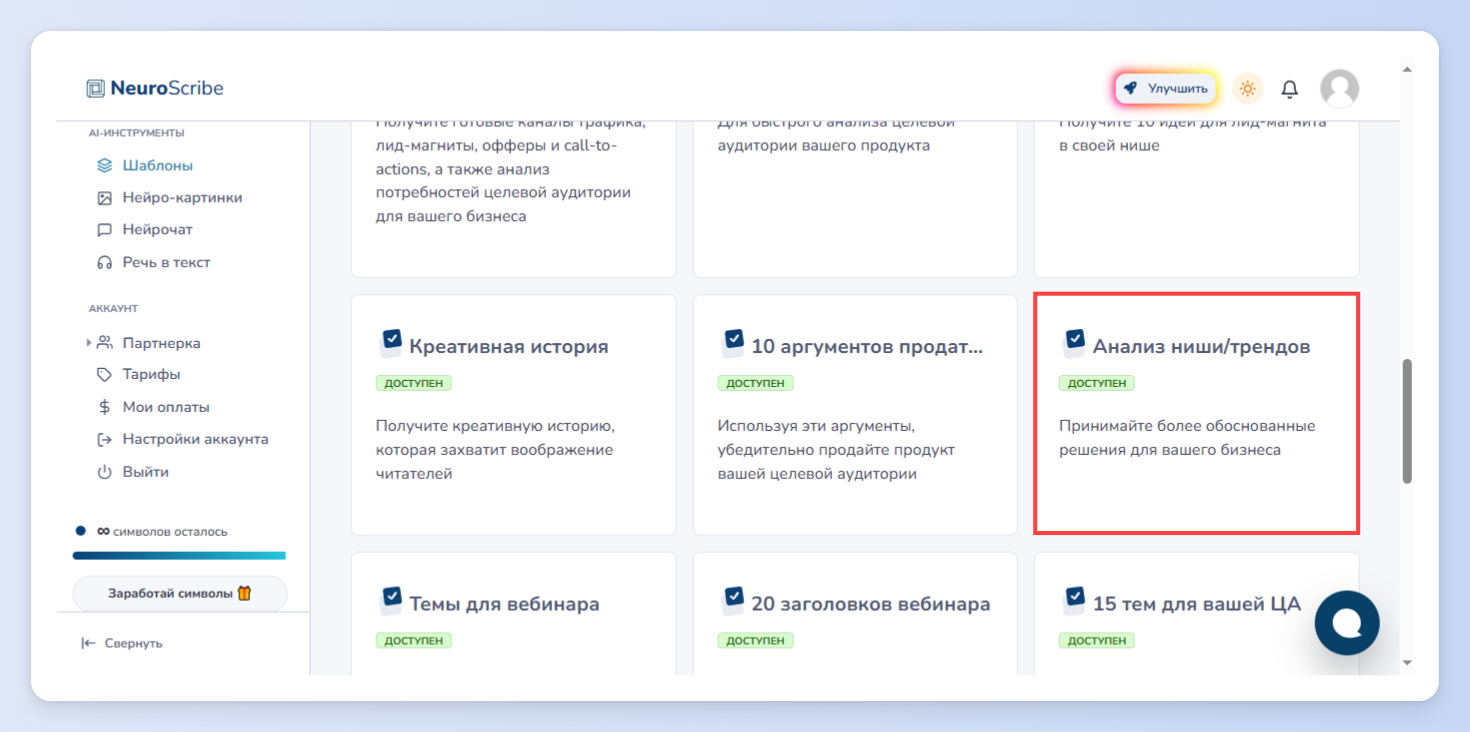The width and height of the screenshot is (1470, 732).
Task: Open Анализ ниши/трендов template title
Action: coord(1201,347)
